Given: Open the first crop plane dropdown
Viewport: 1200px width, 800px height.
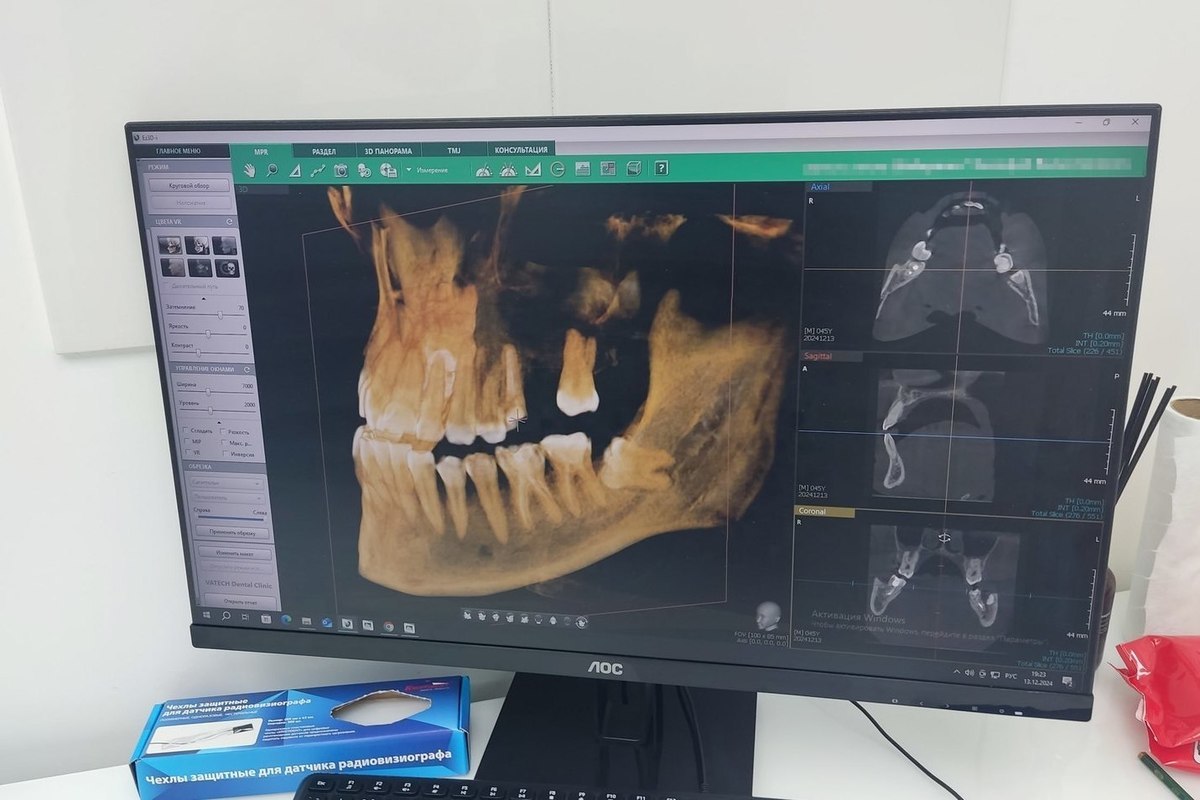Looking at the screenshot, I should (224, 483).
